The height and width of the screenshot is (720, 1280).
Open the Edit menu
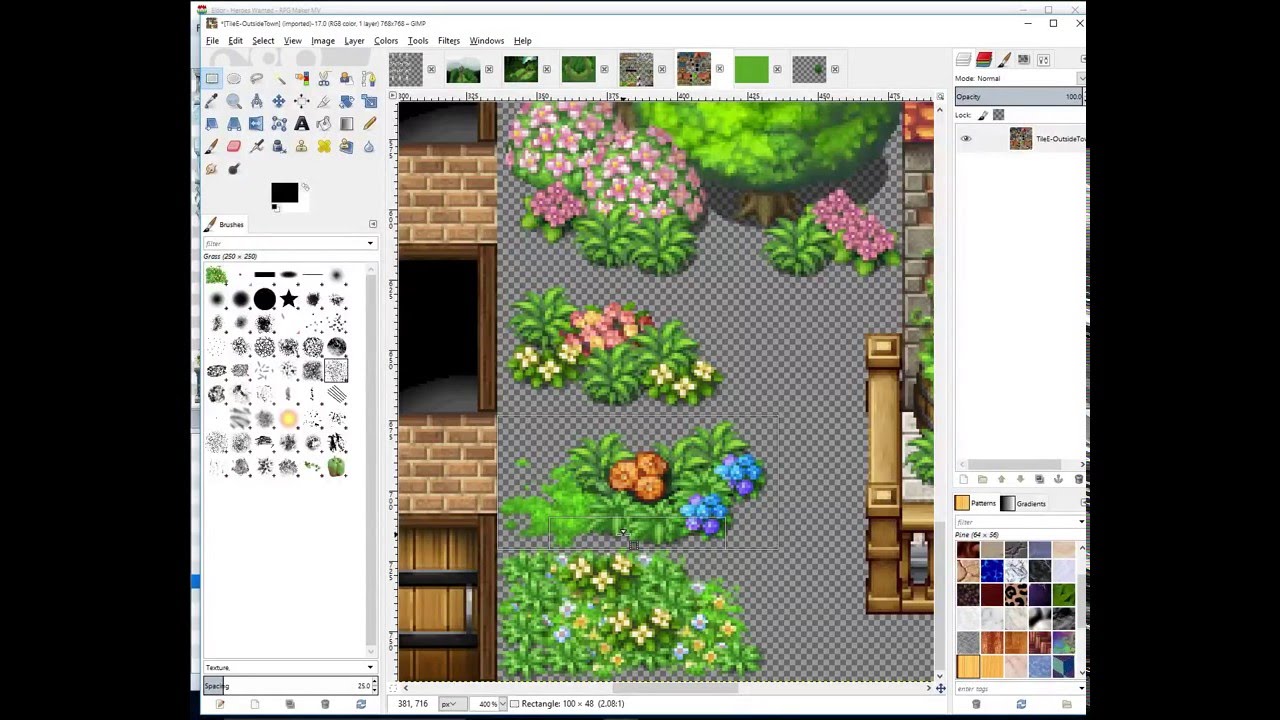235,41
